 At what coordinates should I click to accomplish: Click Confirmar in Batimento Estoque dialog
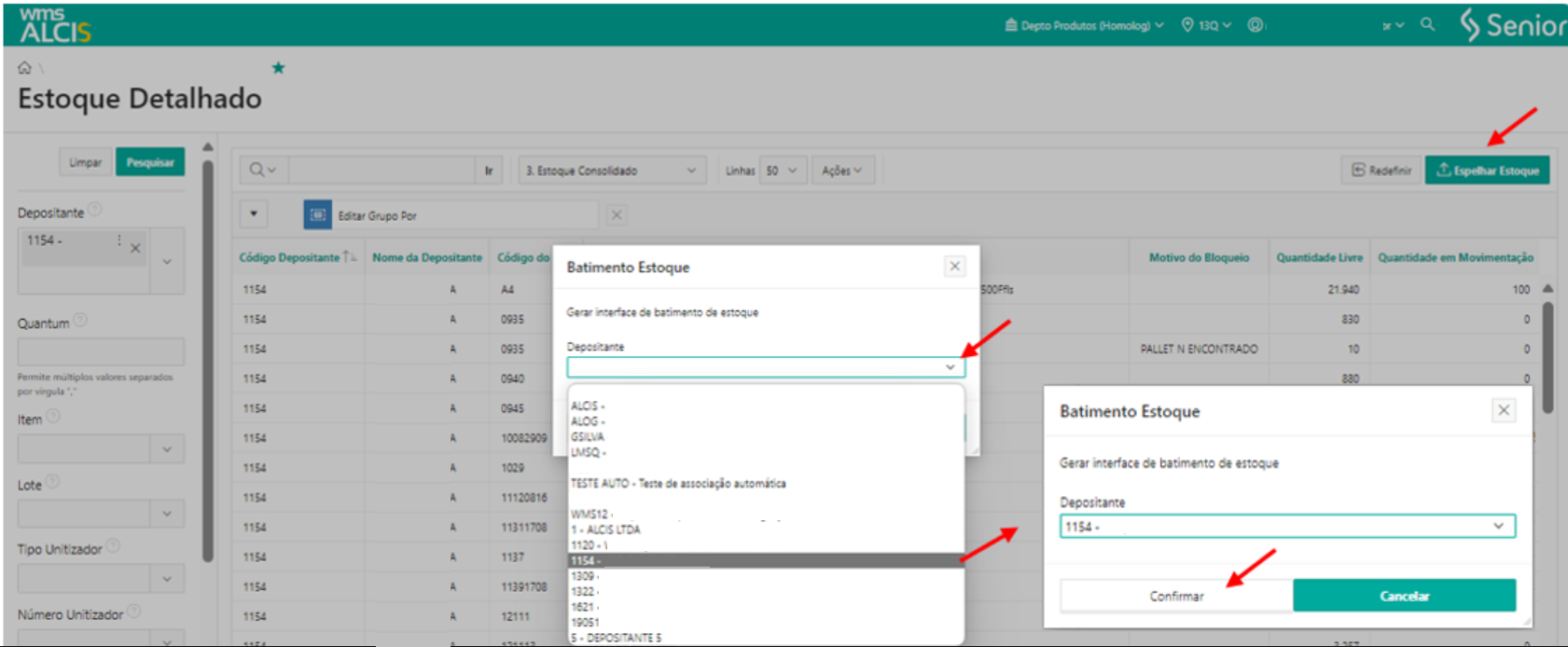tap(1176, 596)
